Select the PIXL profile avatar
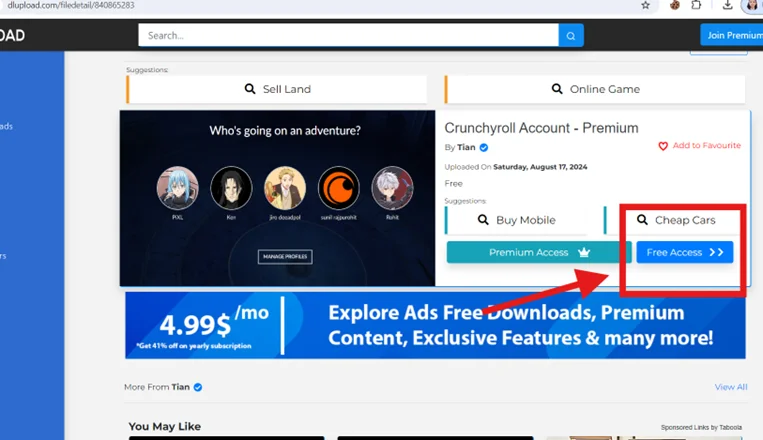Screen dimensions: 763x440 [x=178, y=188]
